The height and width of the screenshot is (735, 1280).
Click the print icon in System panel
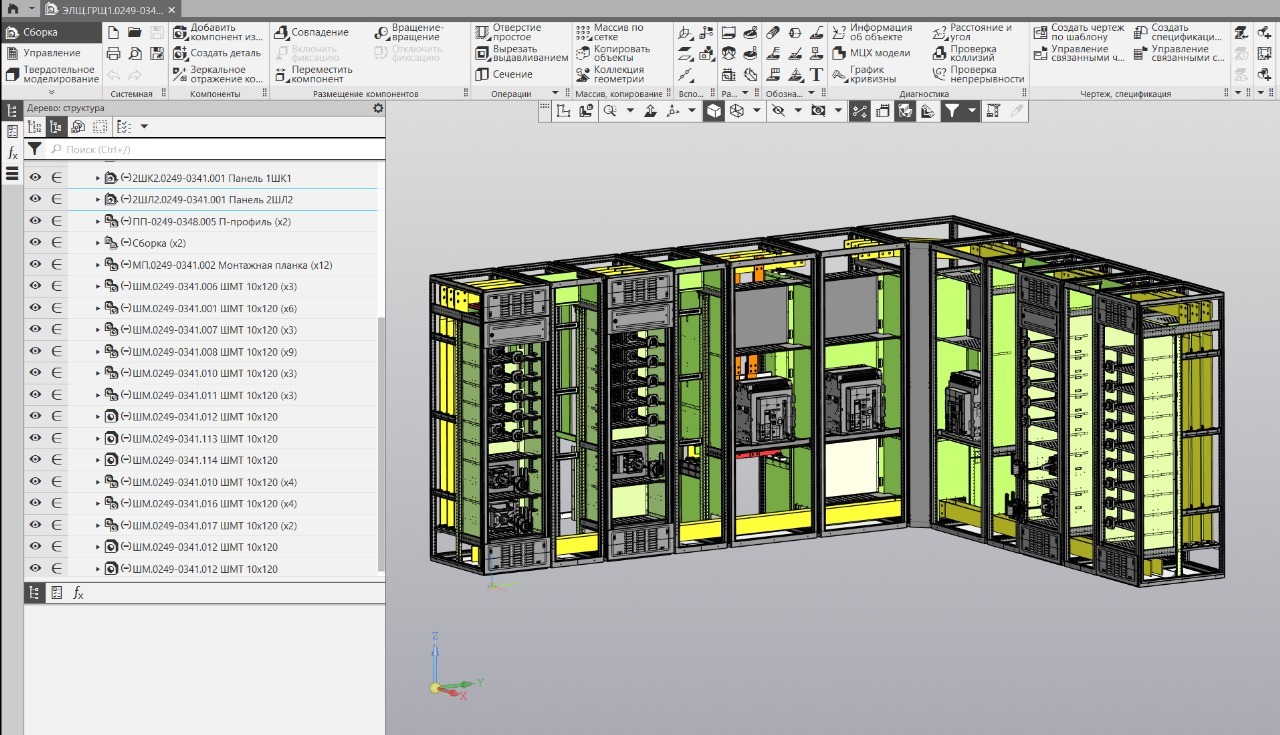(113, 53)
